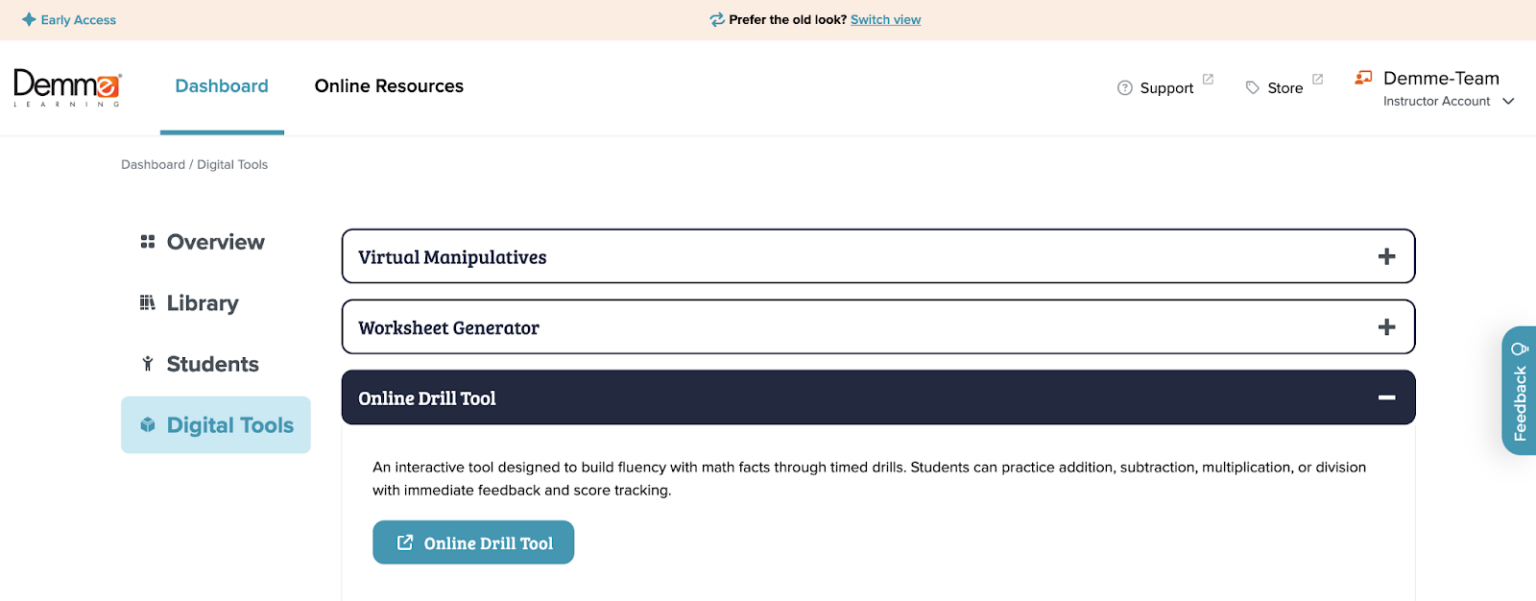Click the Digital Tools cube icon
Screen dimensions: 1536x601
148,424
